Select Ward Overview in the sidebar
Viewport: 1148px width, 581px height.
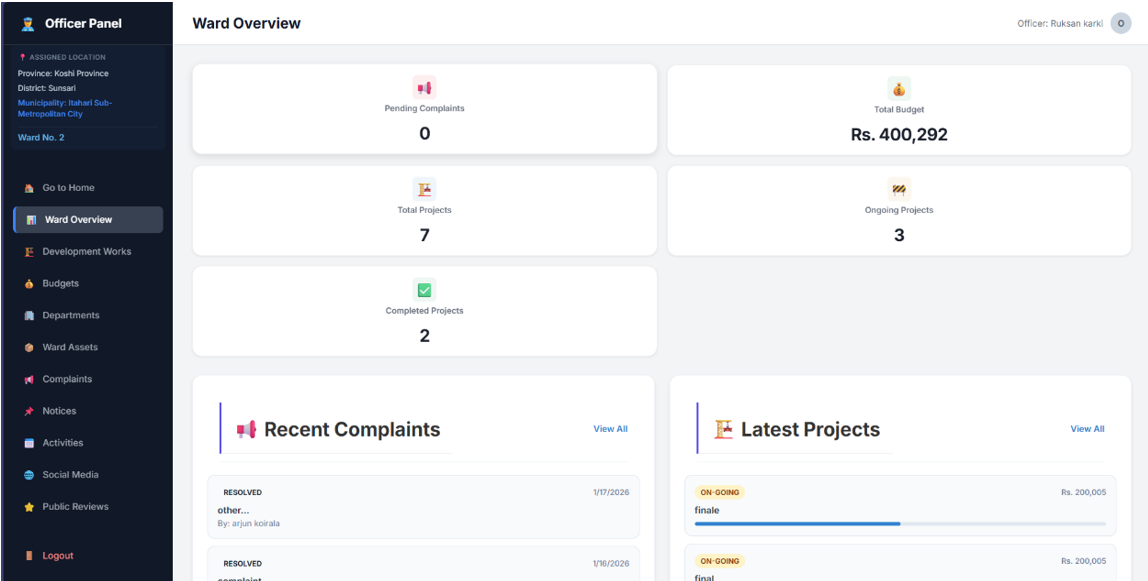tap(88, 220)
